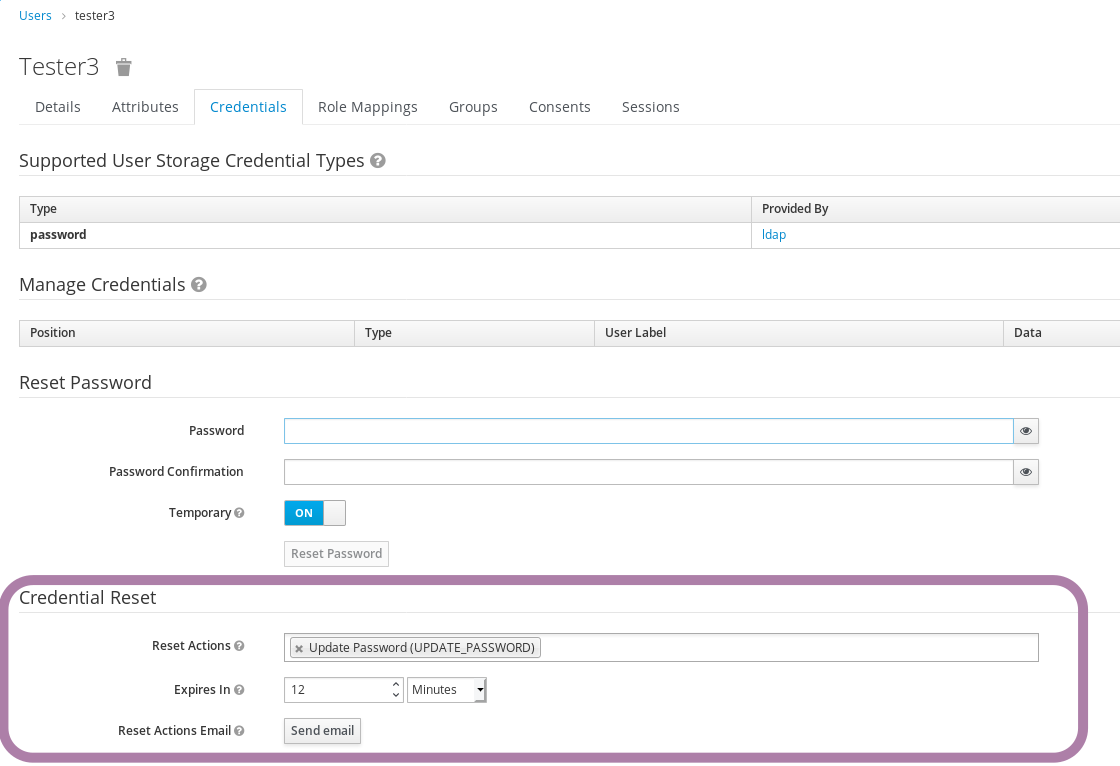Viewport: 1120px width, 766px height.
Task: Delete user Tester3 using the trash icon
Action: click(x=123, y=67)
